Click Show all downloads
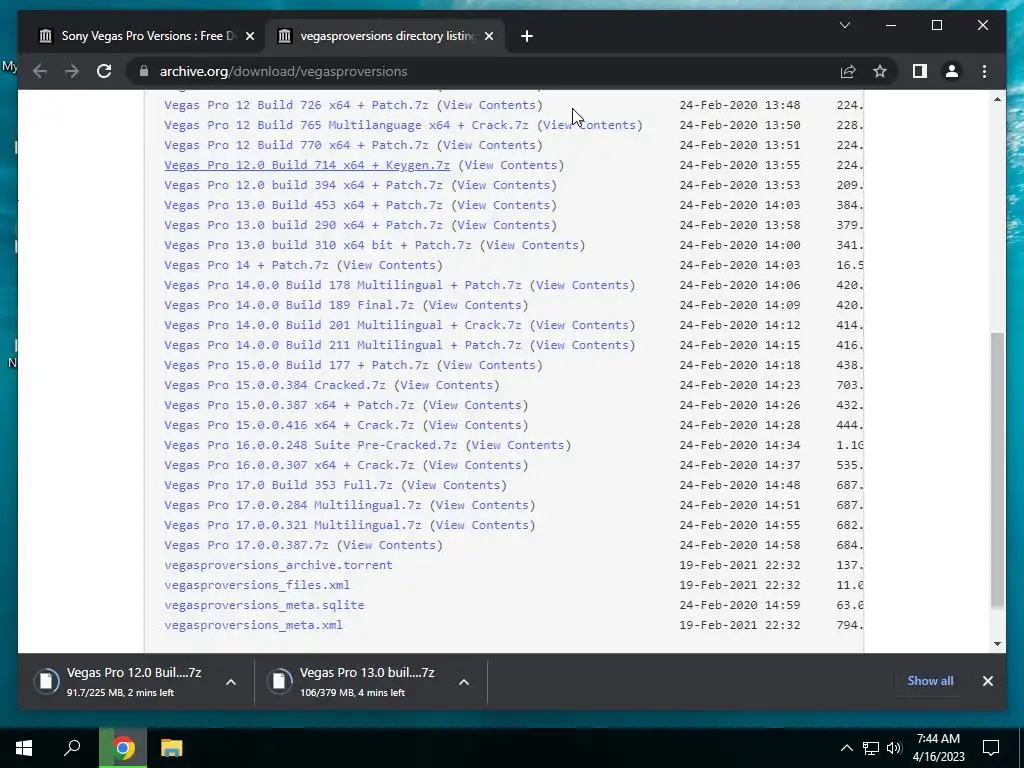Image resolution: width=1024 pixels, height=768 pixels. point(930,680)
